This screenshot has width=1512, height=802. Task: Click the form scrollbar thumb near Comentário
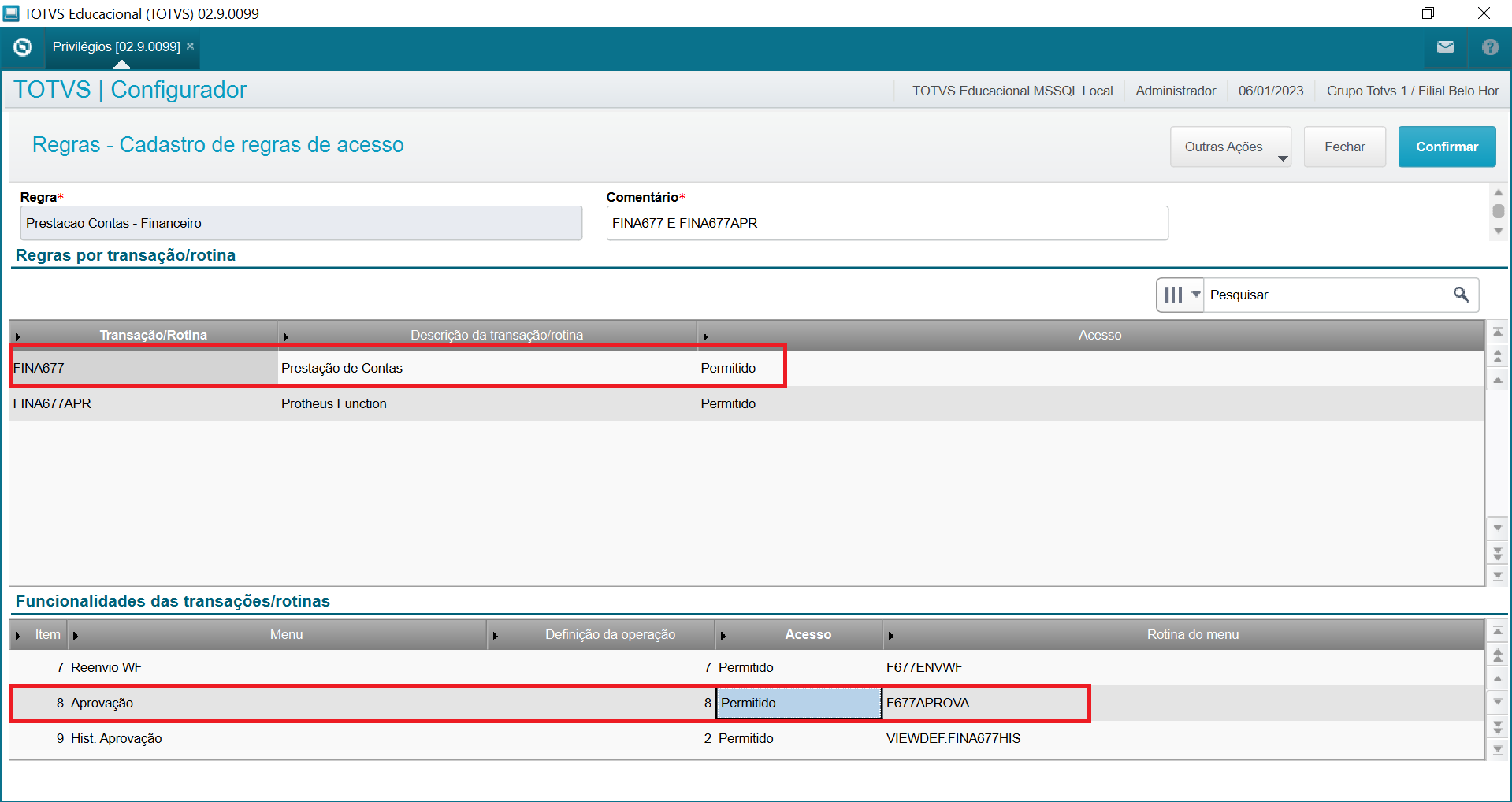(x=1499, y=211)
